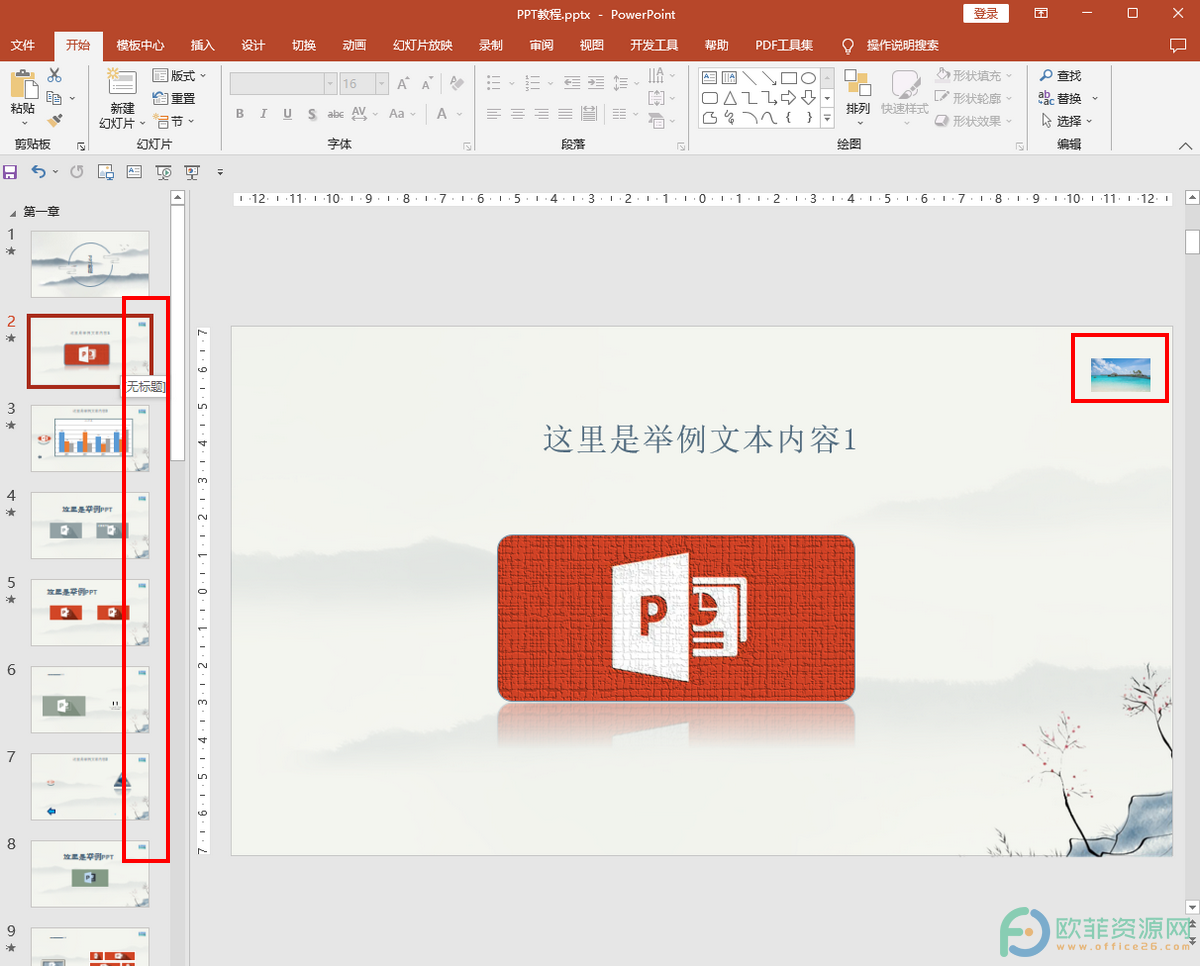Click the Cut scissors icon
Image resolution: width=1200 pixels, height=966 pixels.
[54, 75]
